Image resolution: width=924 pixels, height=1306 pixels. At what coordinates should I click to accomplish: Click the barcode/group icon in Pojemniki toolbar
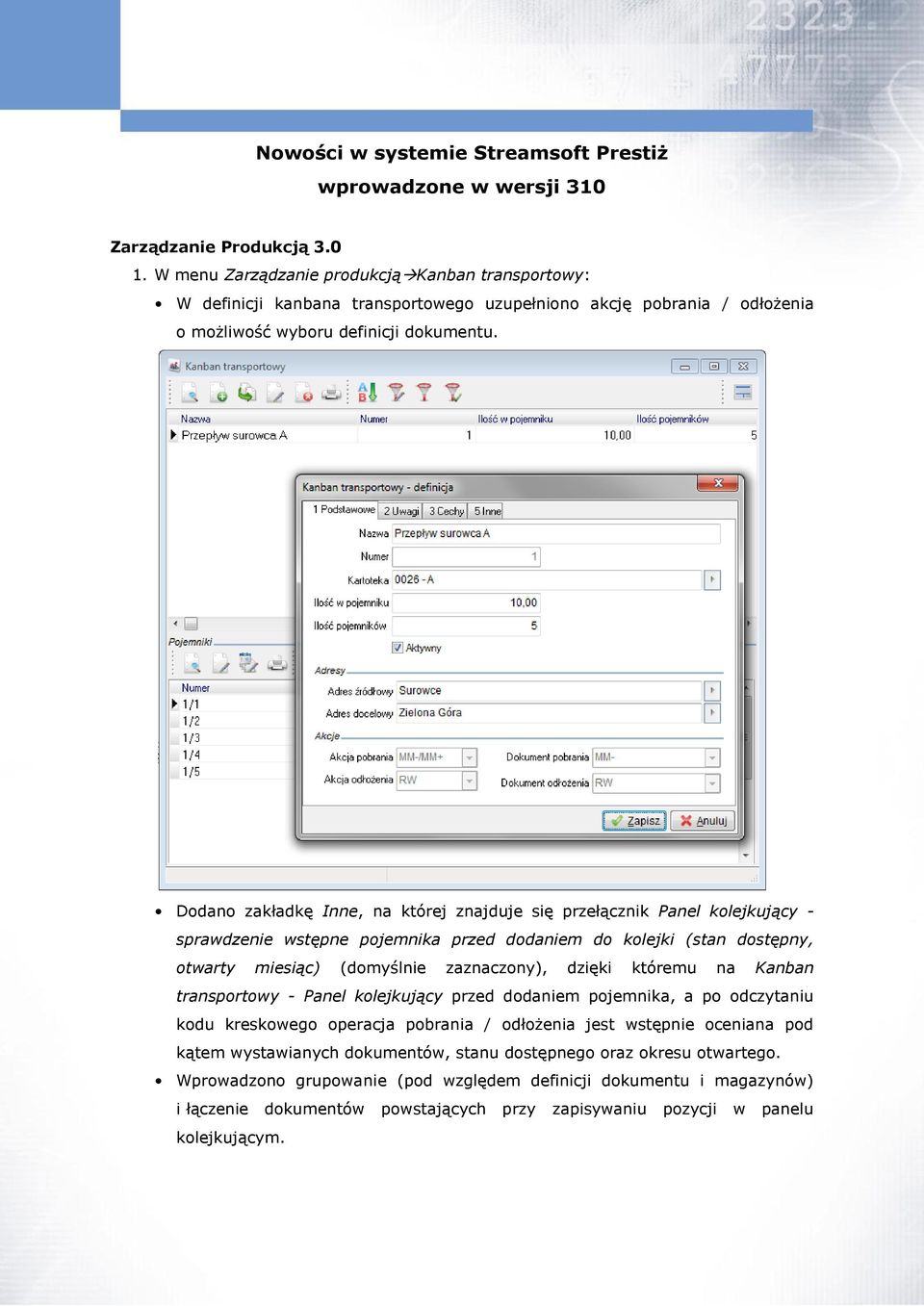pyautogui.click(x=248, y=663)
